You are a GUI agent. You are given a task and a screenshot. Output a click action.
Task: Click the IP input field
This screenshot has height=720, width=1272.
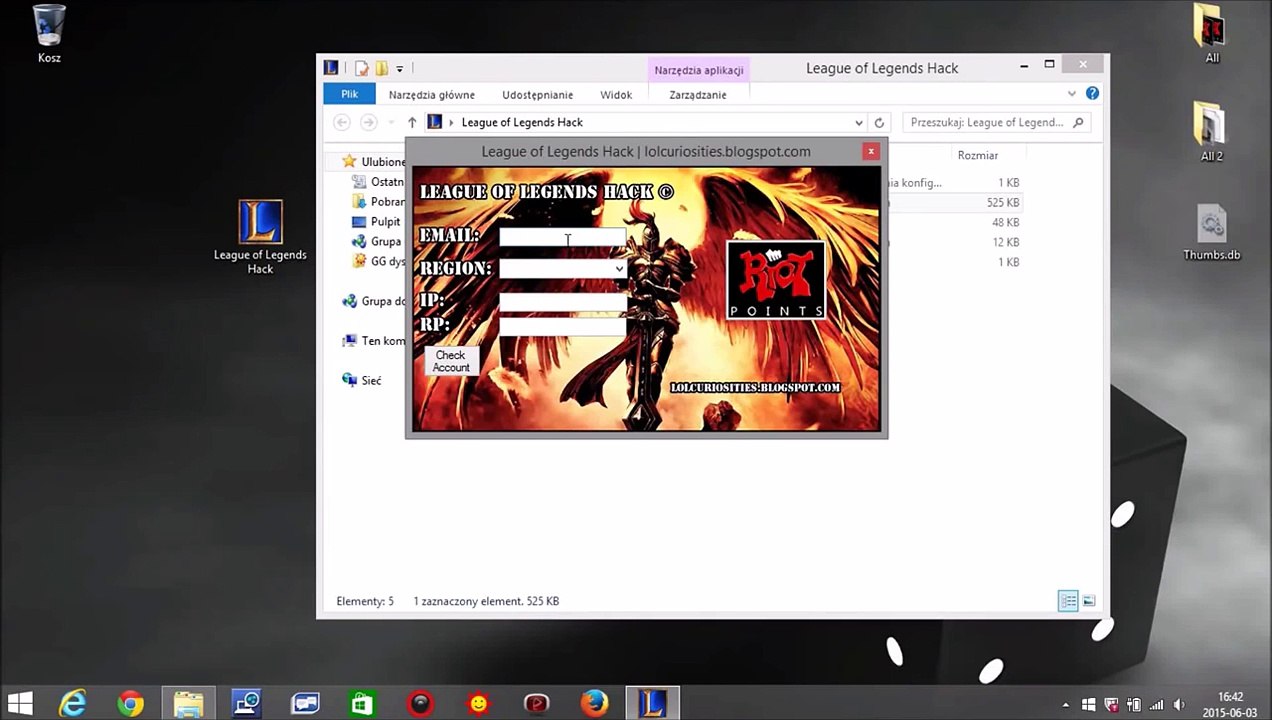pyautogui.click(x=562, y=301)
